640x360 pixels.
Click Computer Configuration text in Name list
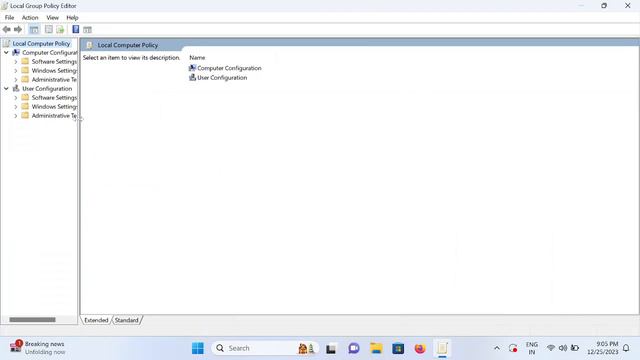(229, 68)
